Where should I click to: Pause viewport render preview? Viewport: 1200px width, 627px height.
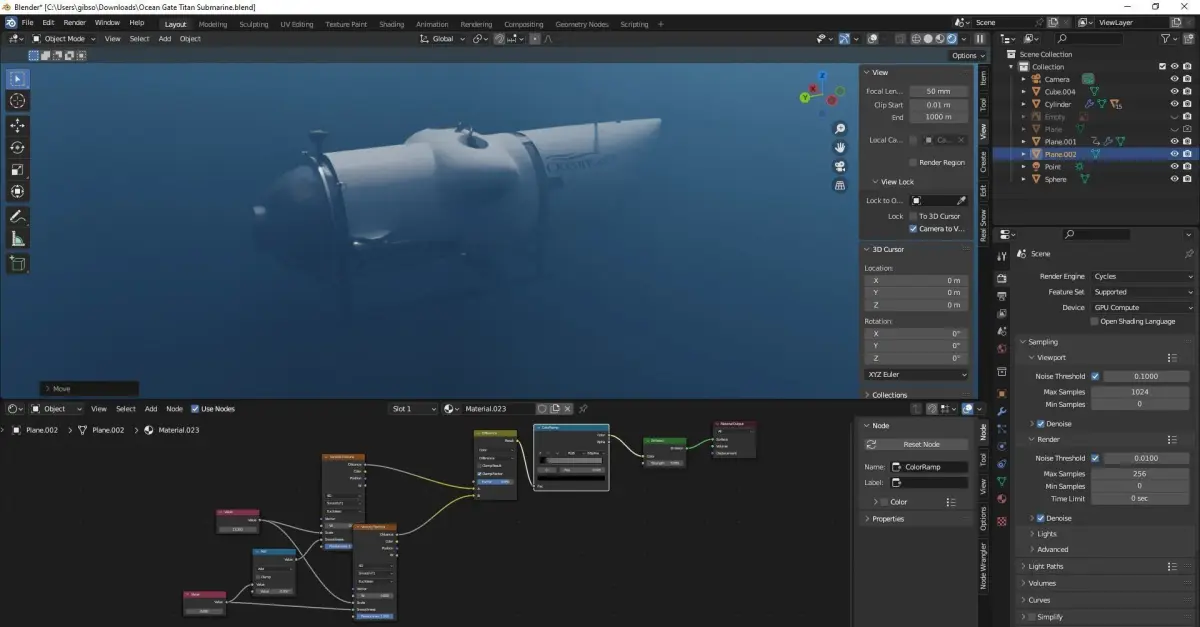tap(979, 39)
